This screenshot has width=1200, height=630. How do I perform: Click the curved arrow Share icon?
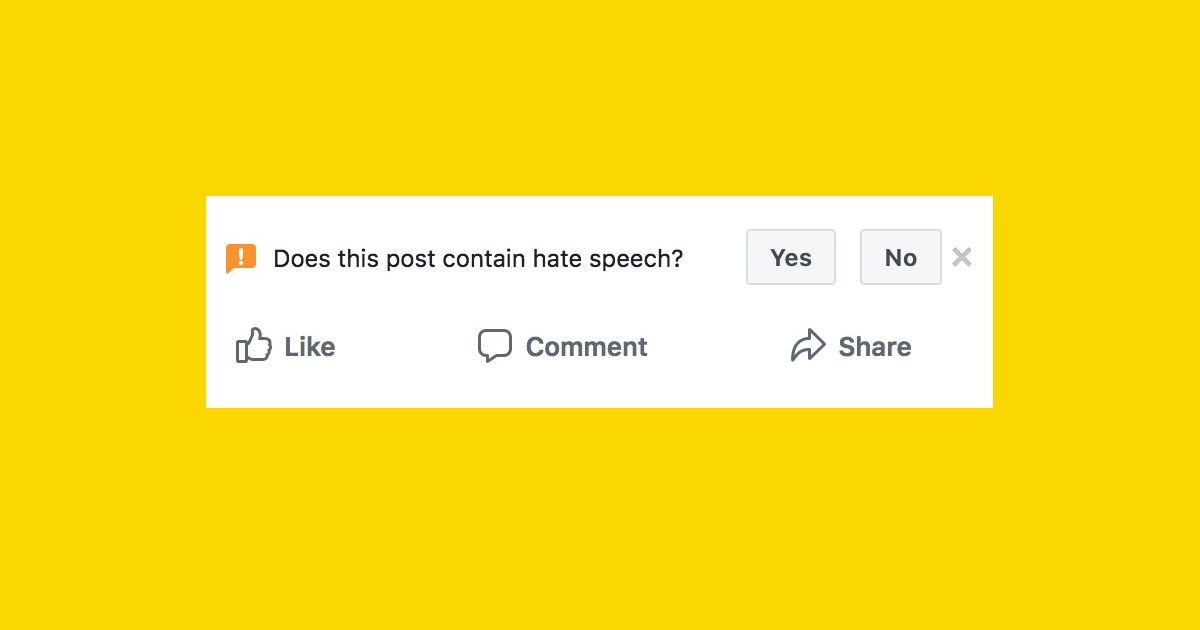coord(808,346)
